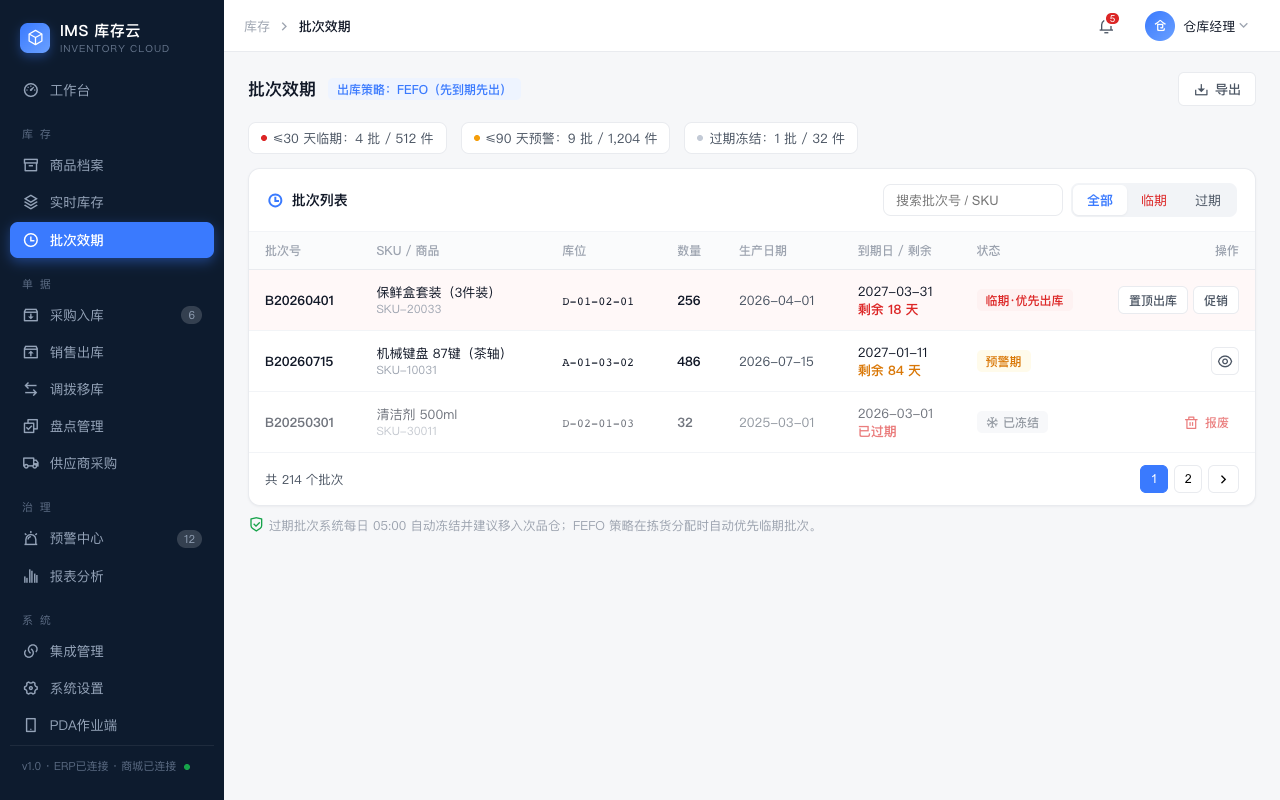Click 置顶出库 for batch B20260401
This screenshot has width=1280, height=800.
1153,300
